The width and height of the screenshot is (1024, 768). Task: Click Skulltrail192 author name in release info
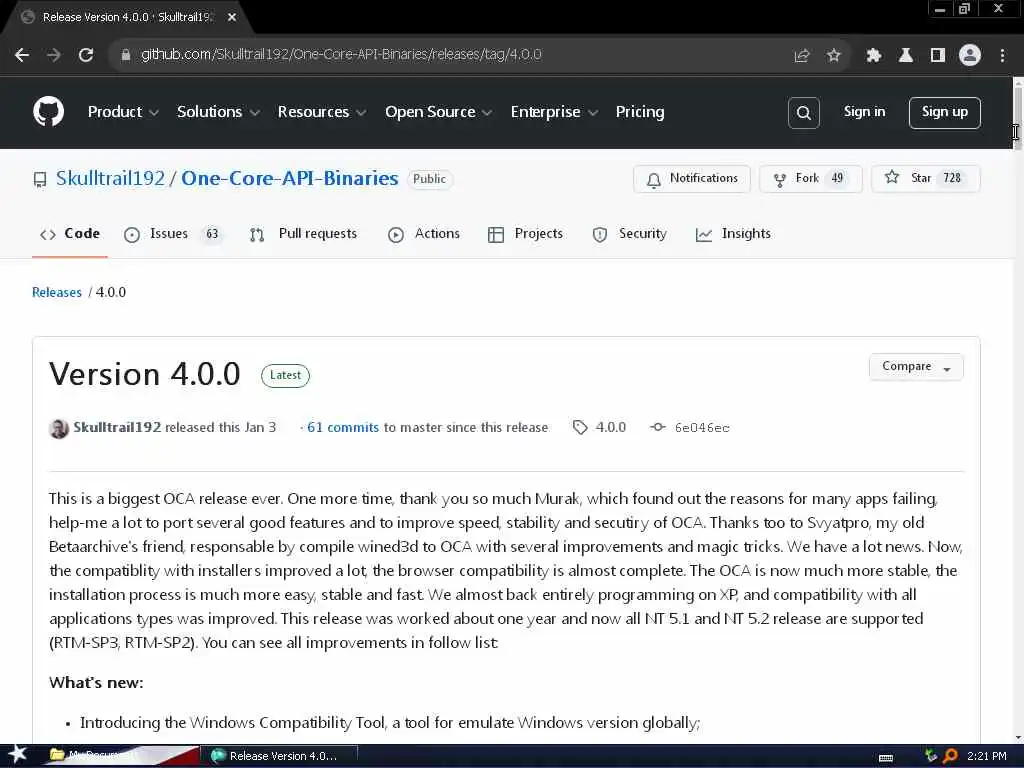117,428
